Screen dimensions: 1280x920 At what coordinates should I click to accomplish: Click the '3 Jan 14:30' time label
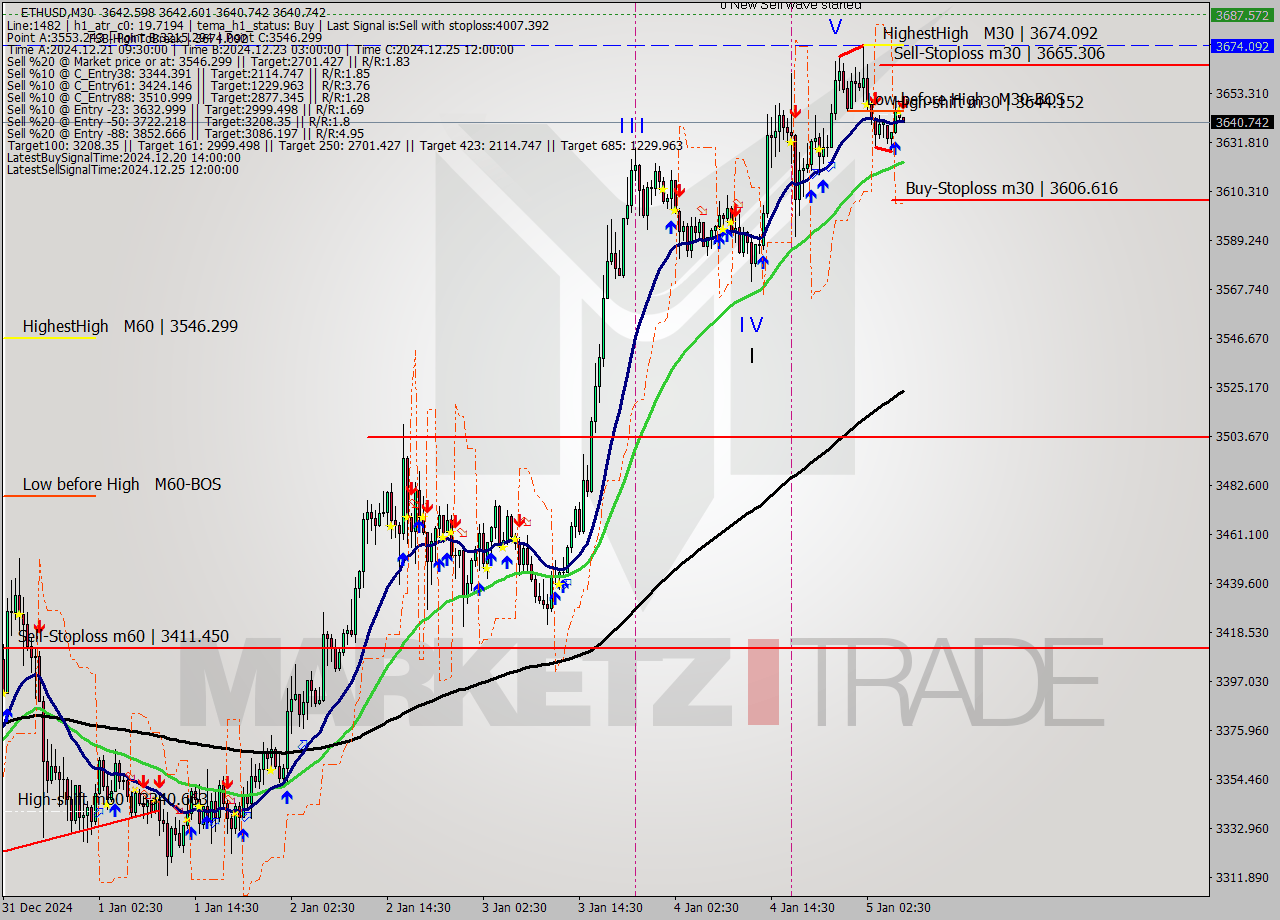point(610,908)
